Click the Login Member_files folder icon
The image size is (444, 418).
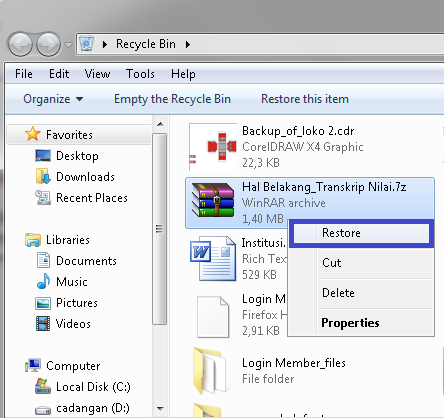coord(211,370)
